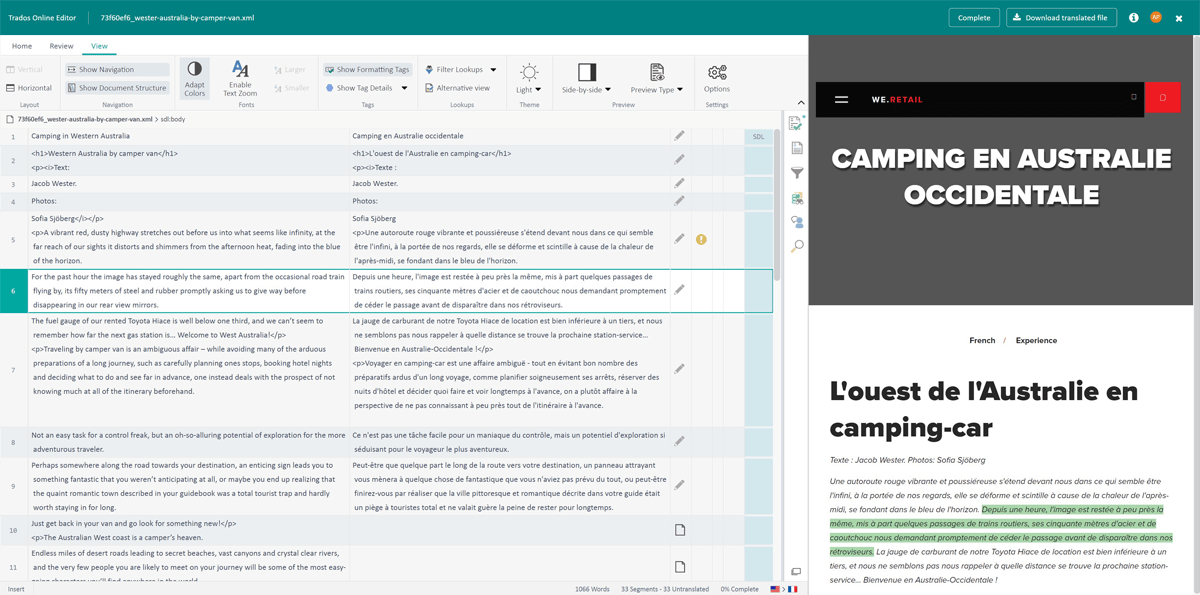Expand the Filter Lookups dropdown
This screenshot has height=595, width=1200.
coord(492,70)
